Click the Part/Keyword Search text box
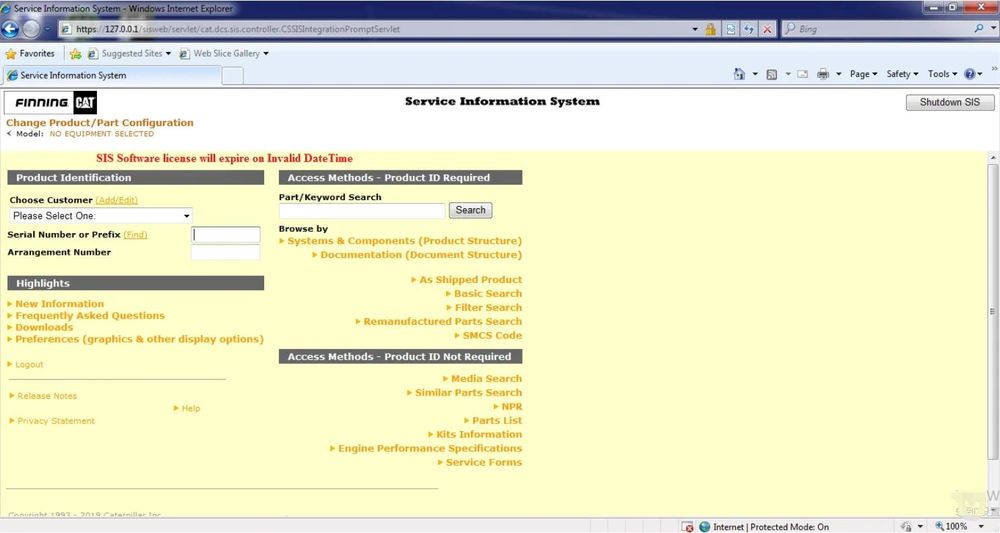The image size is (1000, 533). (x=362, y=210)
